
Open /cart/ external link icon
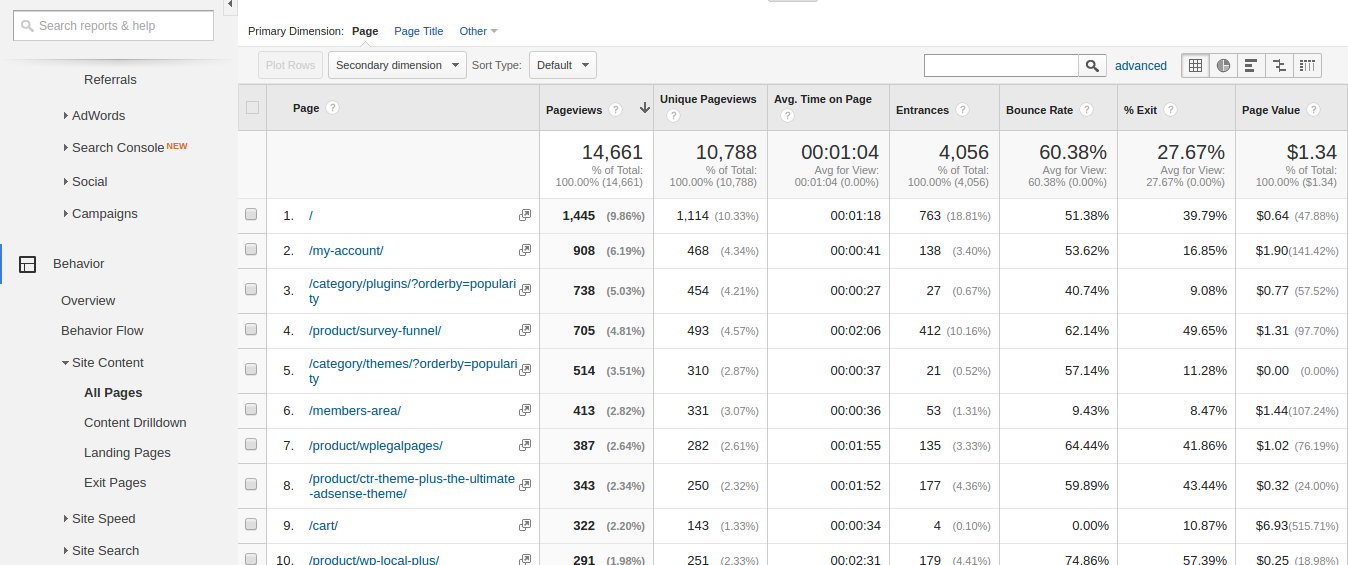pyautogui.click(x=525, y=525)
